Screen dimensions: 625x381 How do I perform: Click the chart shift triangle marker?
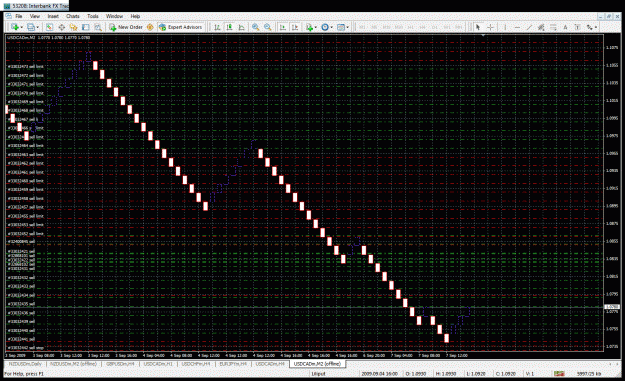click(x=483, y=35)
